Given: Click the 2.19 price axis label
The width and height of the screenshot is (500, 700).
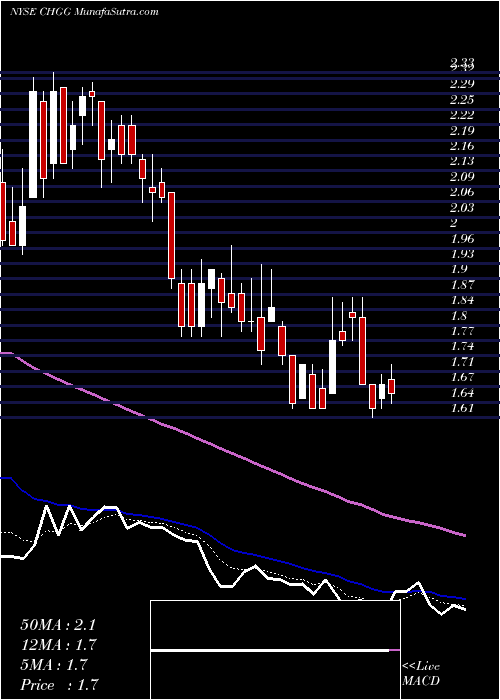Looking at the screenshot, I should click(x=462, y=131).
